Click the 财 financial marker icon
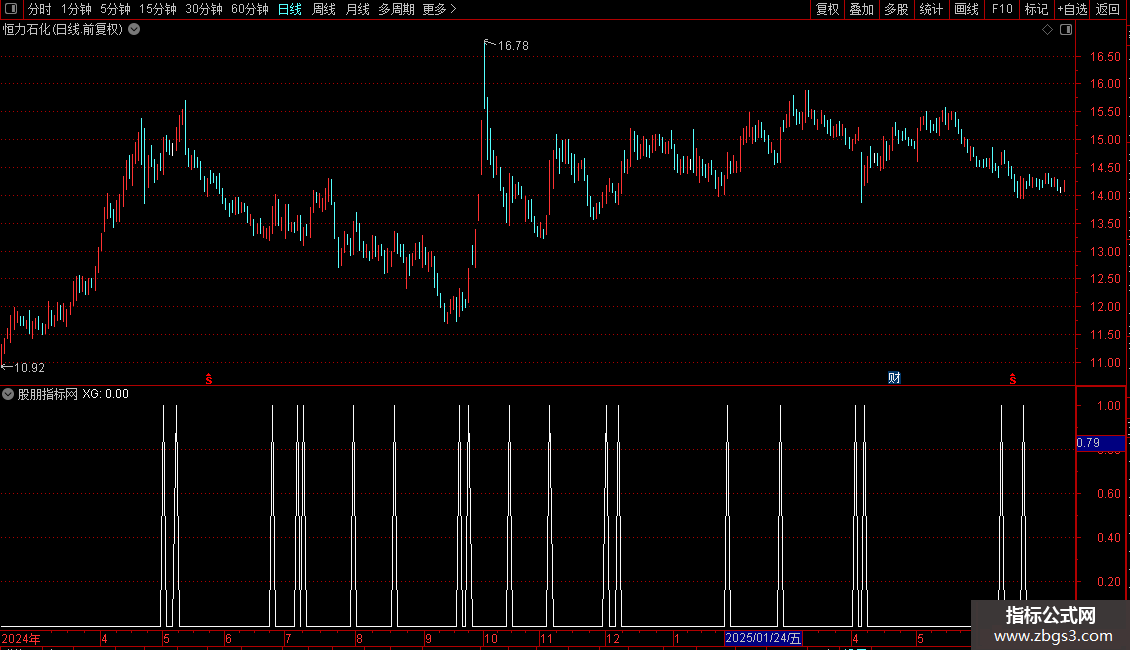 click(894, 378)
